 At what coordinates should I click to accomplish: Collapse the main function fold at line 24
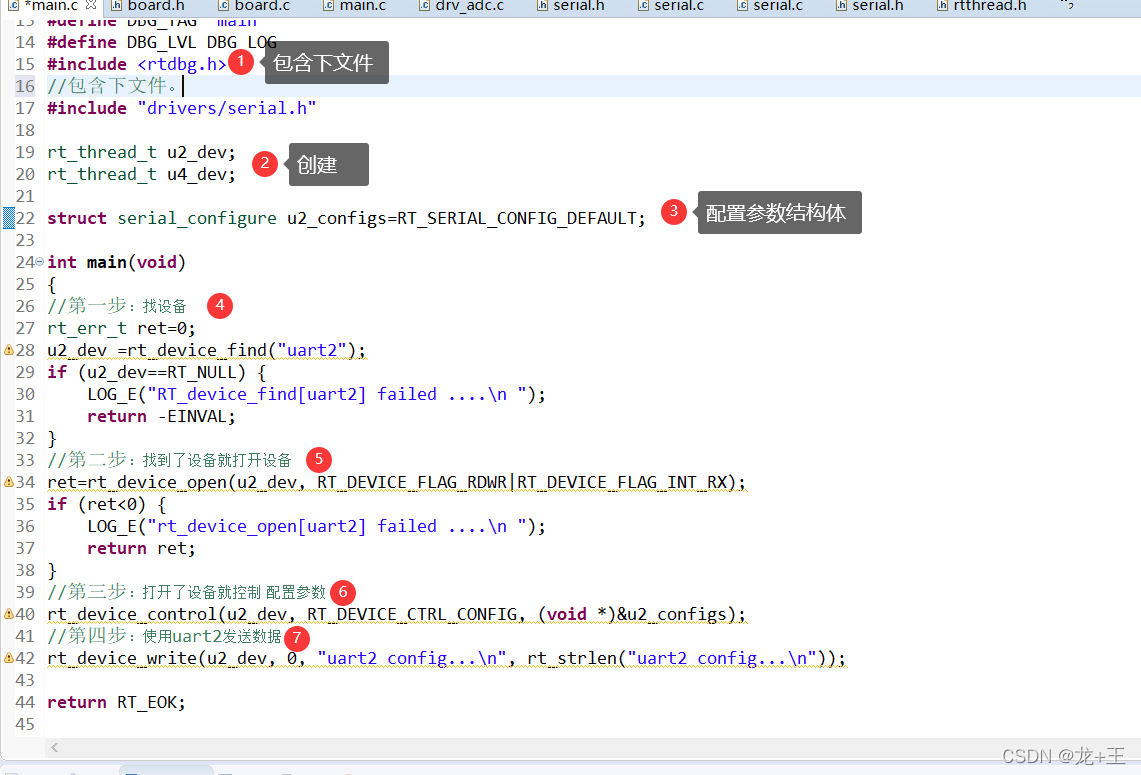point(39,261)
